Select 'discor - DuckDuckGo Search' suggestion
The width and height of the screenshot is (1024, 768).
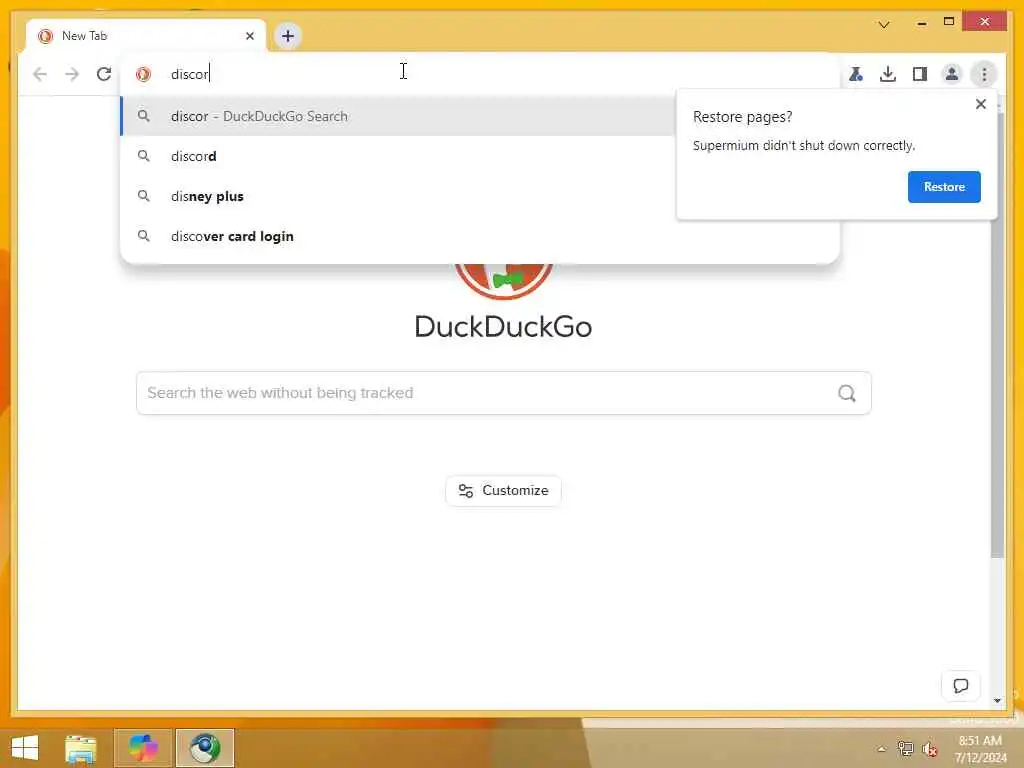pos(398,116)
